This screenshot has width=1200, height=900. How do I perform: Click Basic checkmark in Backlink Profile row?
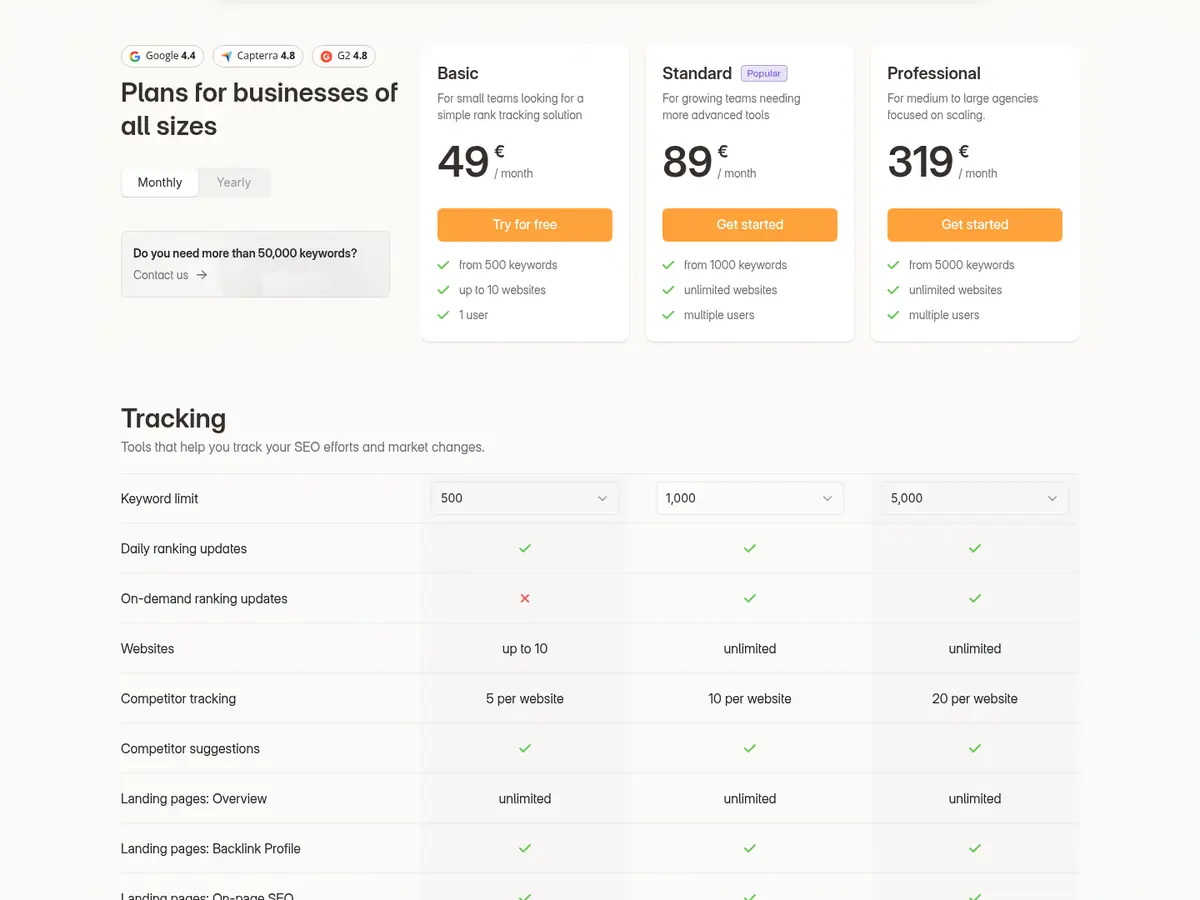(x=525, y=848)
